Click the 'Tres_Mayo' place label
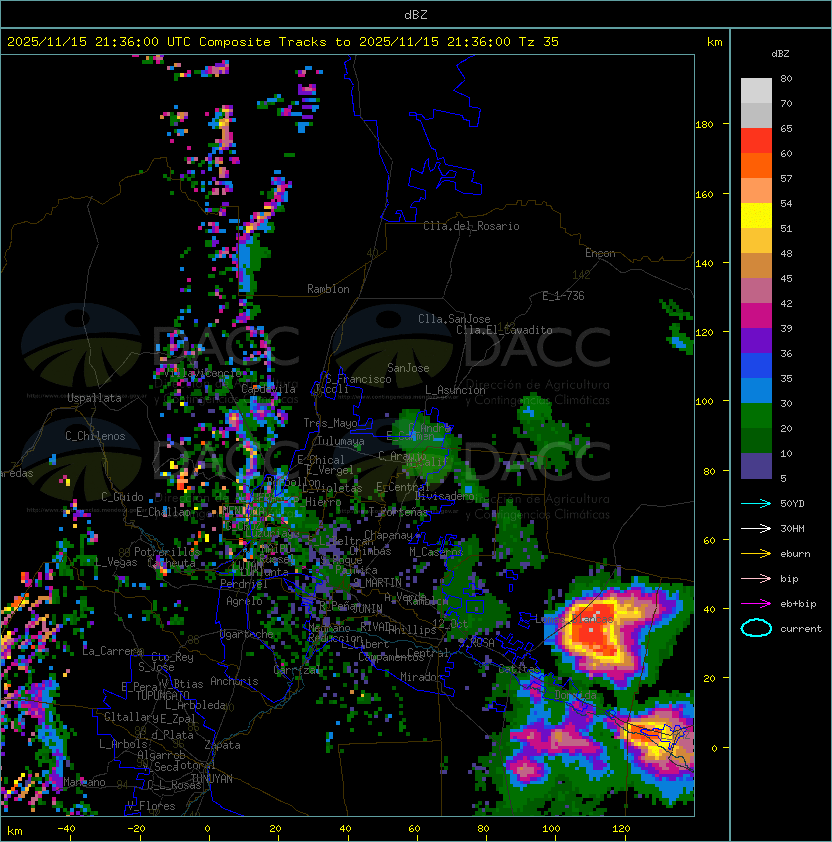Image resolution: width=832 pixels, height=842 pixels. click(x=330, y=423)
